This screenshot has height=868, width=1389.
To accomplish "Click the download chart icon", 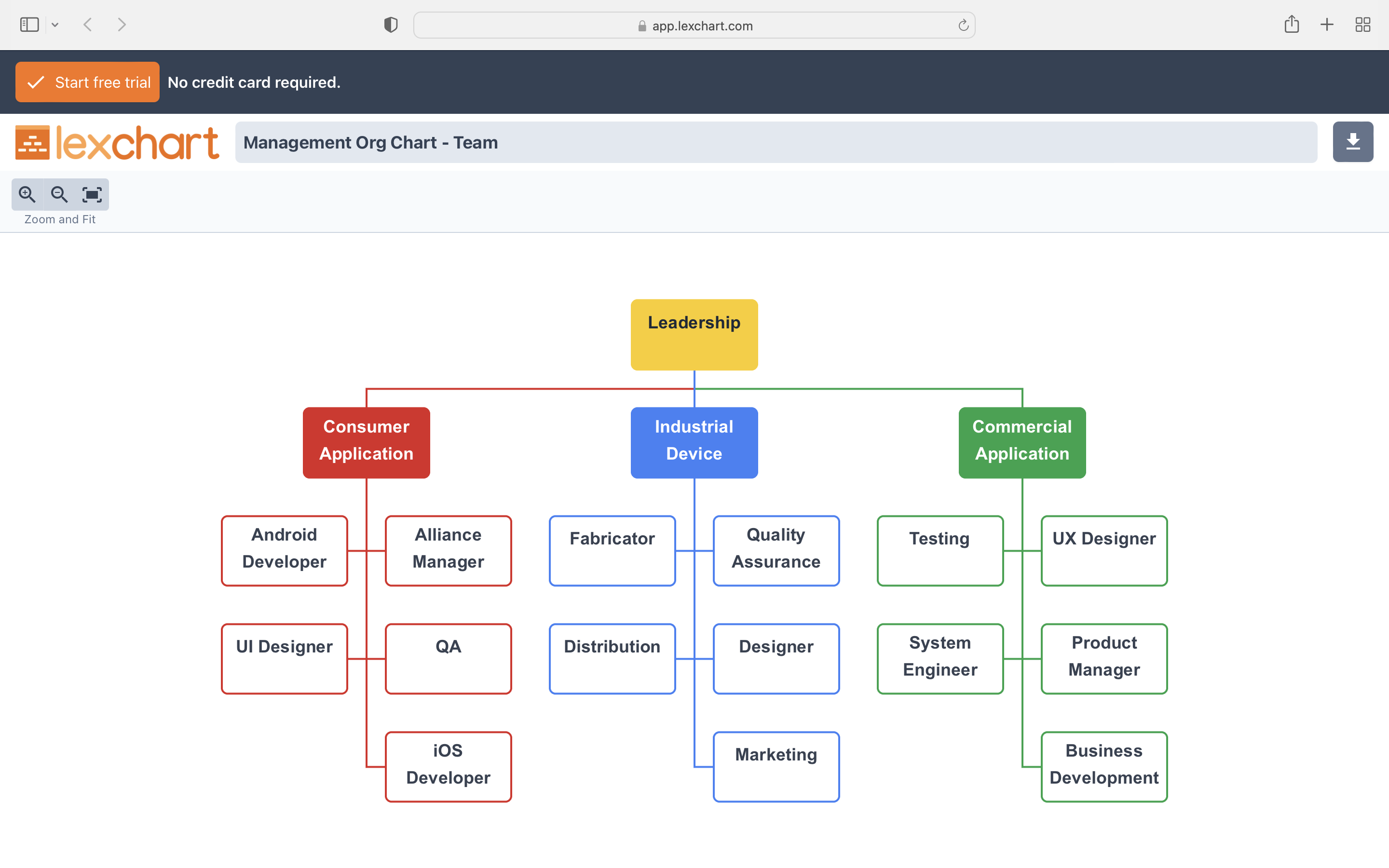I will click(x=1353, y=141).
